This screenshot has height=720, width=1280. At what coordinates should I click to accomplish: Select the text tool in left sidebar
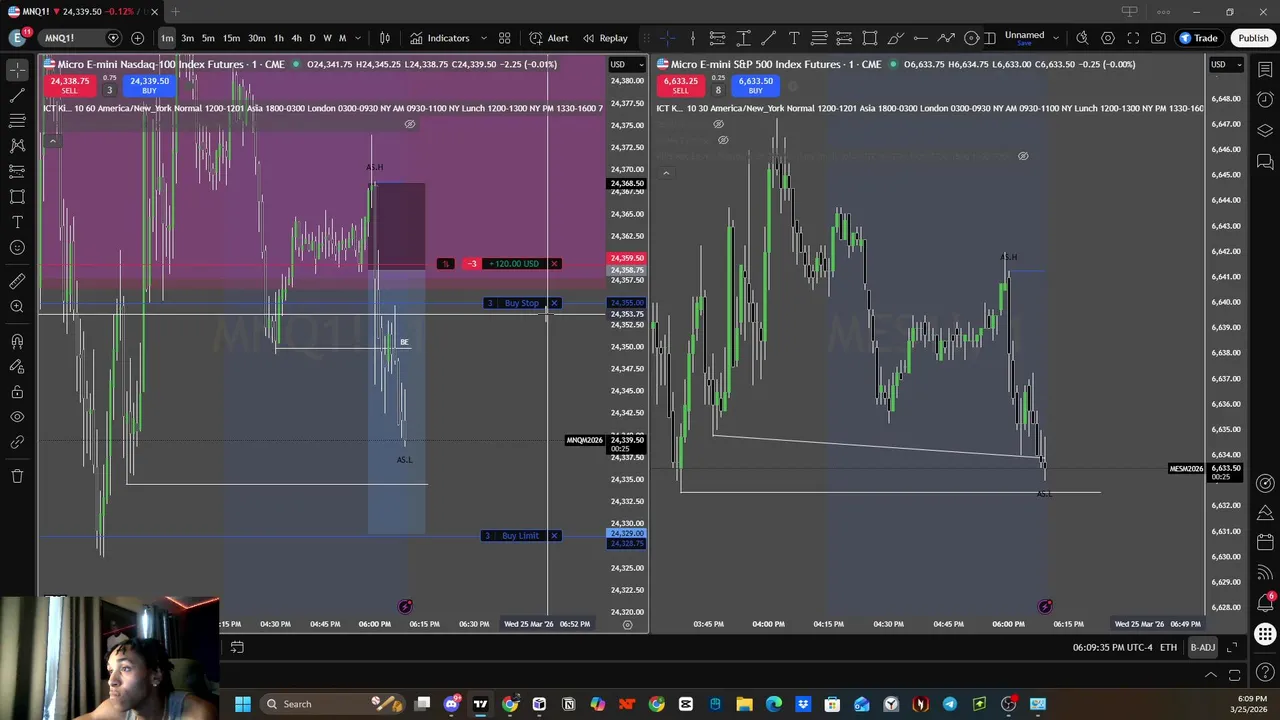(x=17, y=222)
